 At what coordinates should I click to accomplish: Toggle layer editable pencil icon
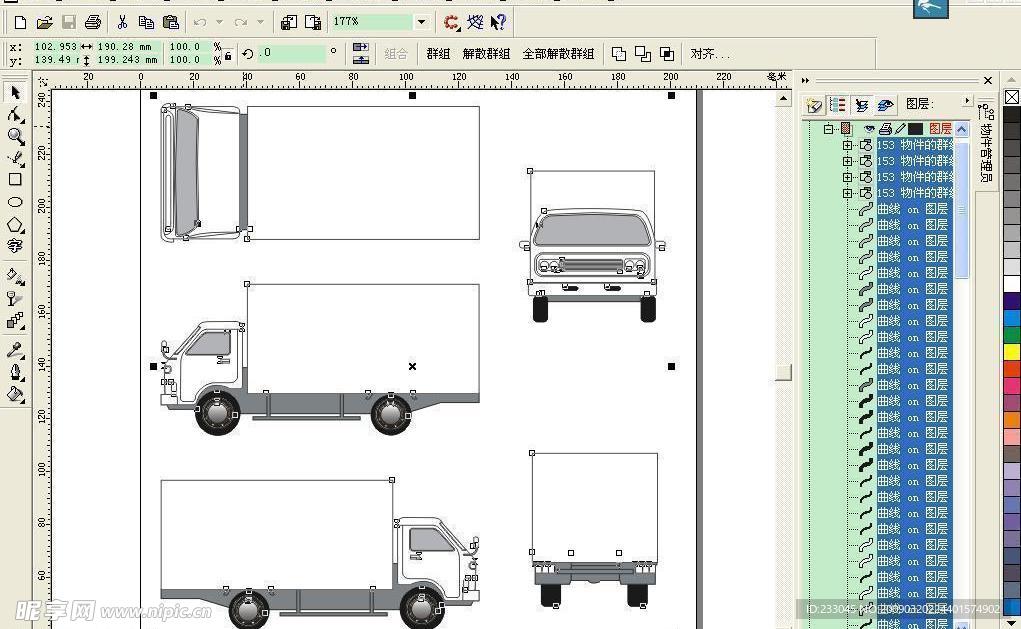point(901,129)
